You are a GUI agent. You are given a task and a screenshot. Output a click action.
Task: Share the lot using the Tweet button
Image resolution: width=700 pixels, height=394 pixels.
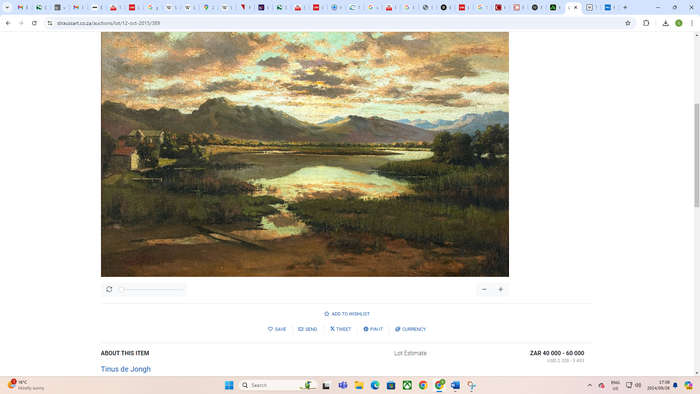coord(340,329)
